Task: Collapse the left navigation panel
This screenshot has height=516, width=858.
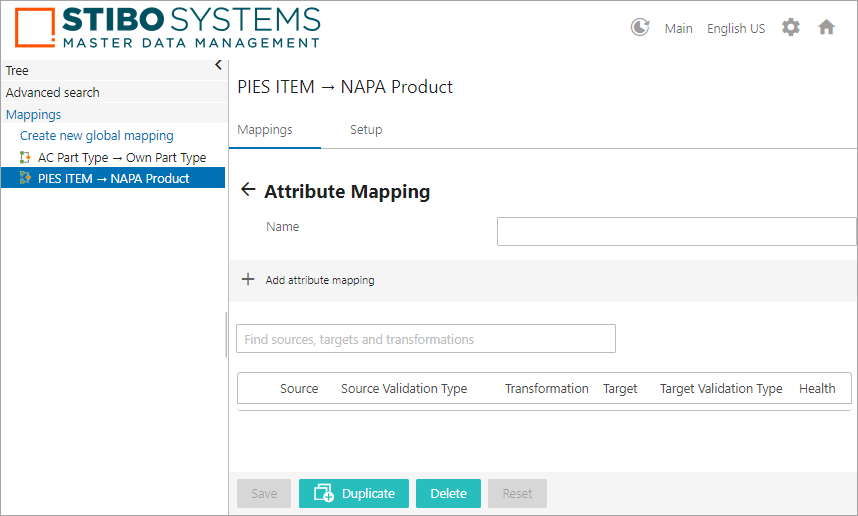Action: (x=218, y=66)
